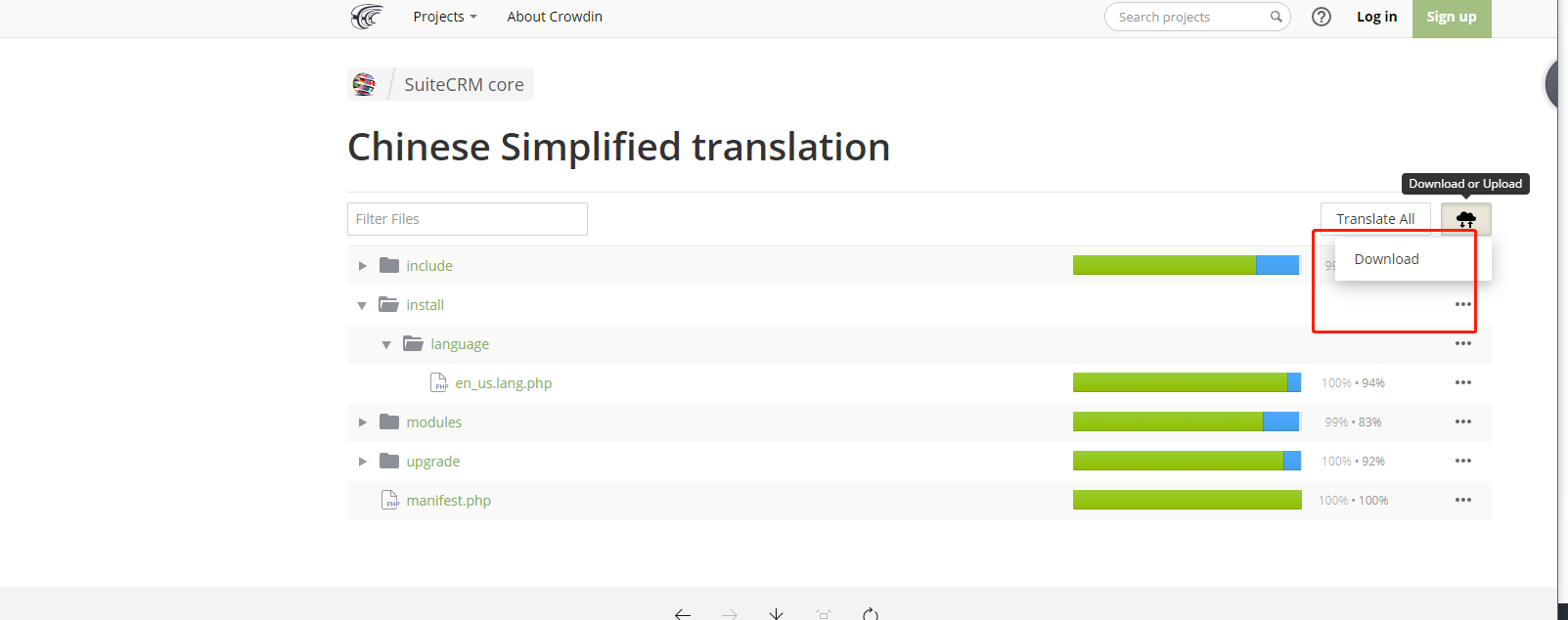Click the refresh icon in the bottom toolbar
This screenshot has height=620, width=1568.
pyautogui.click(x=871, y=614)
